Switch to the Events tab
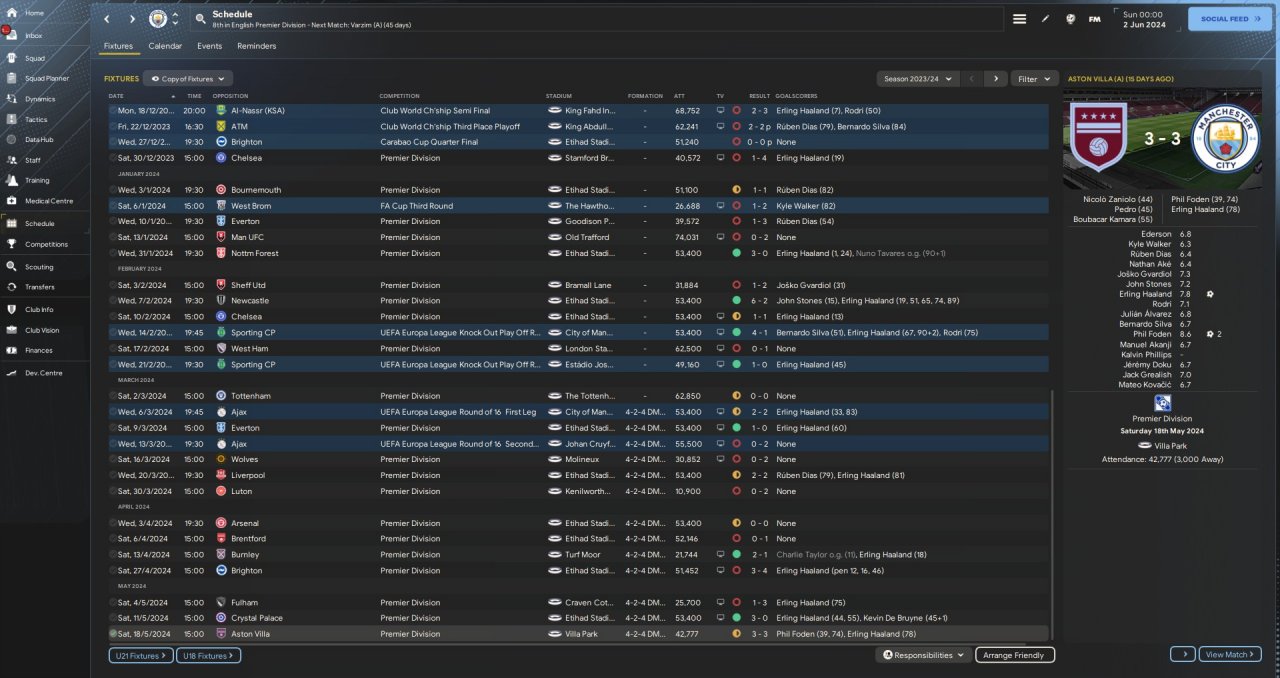Image resolution: width=1280 pixels, height=678 pixels. (x=210, y=46)
